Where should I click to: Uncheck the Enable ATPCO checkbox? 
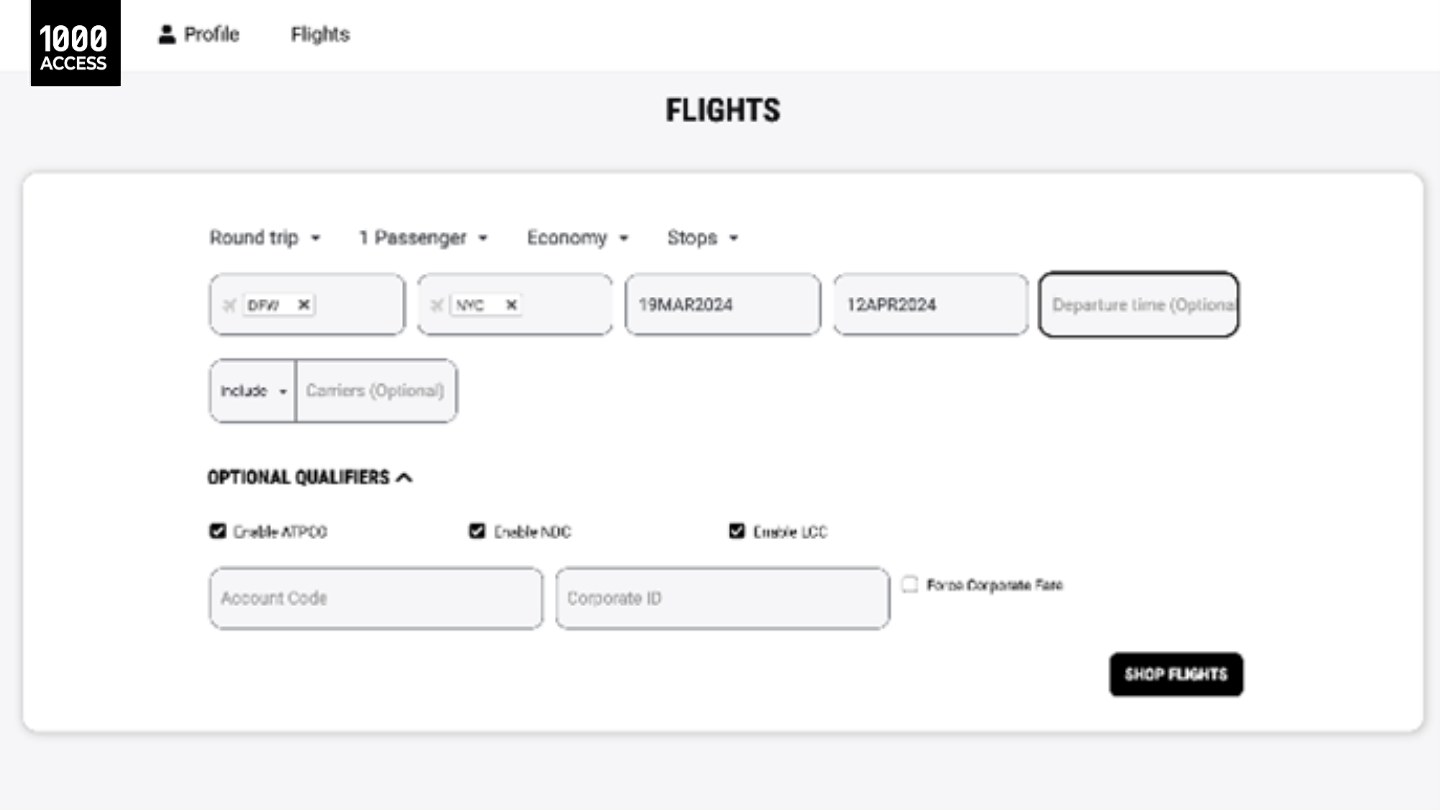(217, 531)
